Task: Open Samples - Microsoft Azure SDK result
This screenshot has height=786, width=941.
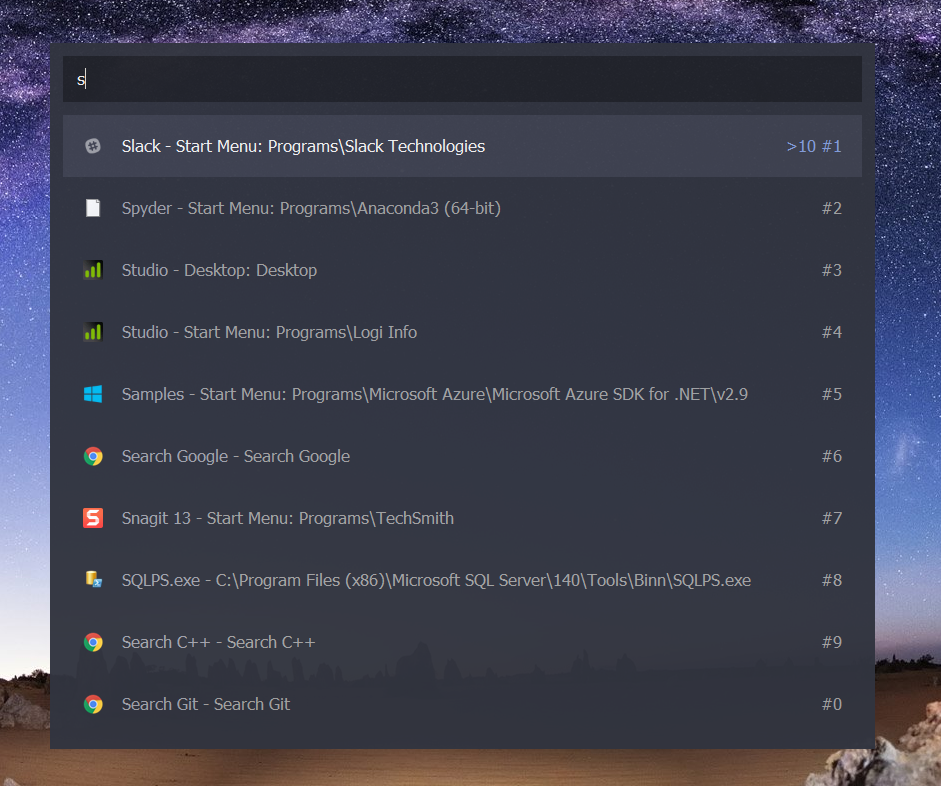Action: 462,394
